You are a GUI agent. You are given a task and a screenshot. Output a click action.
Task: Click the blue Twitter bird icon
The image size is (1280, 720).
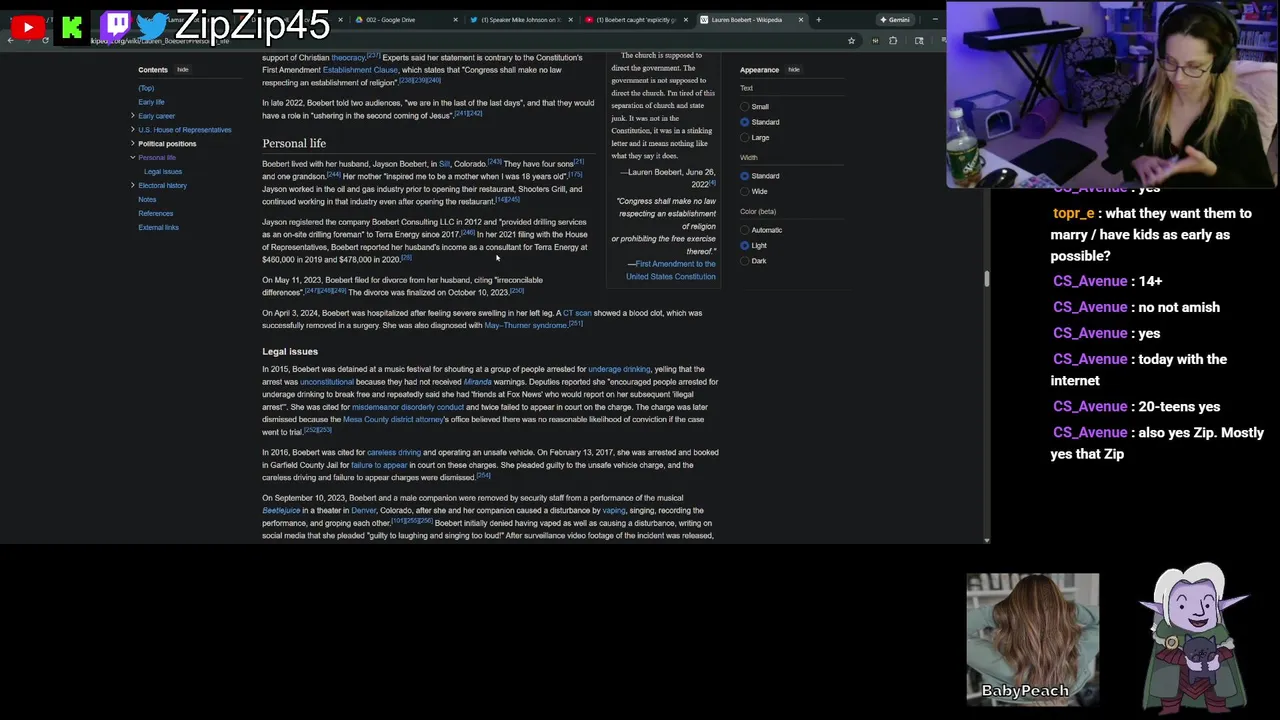154,25
